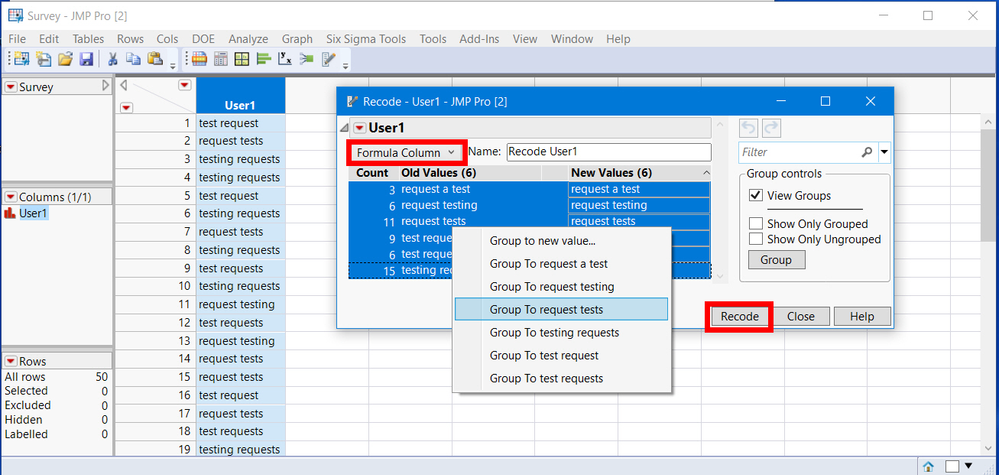Click the Survey panel gray collapse arrow
Viewport: 999px width, 475px height.
[x=106, y=86]
